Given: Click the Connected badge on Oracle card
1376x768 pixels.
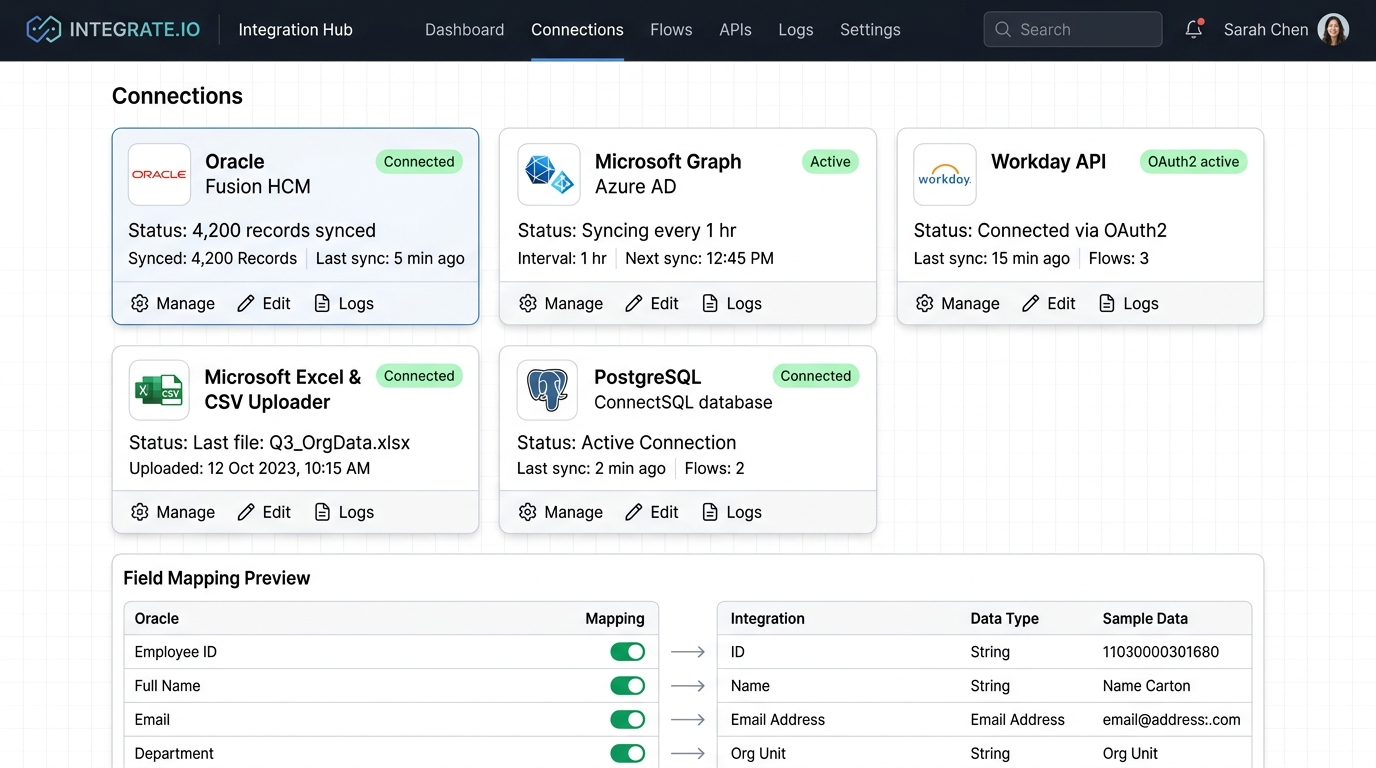Looking at the screenshot, I should tap(419, 161).
